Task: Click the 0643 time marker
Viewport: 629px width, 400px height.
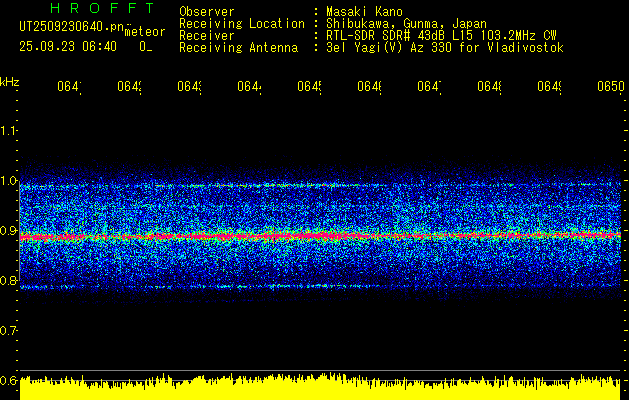Action: pyautogui.click(x=189, y=86)
